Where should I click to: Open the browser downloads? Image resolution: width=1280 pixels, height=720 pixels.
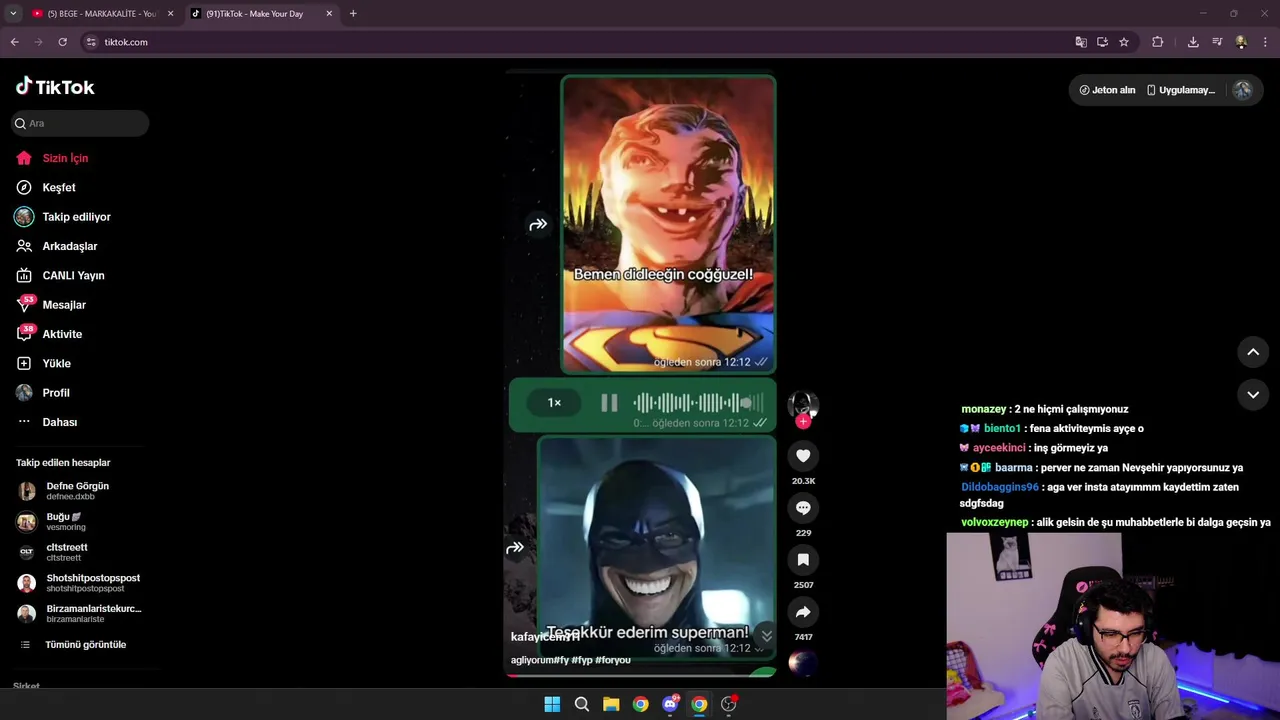coord(1193,42)
